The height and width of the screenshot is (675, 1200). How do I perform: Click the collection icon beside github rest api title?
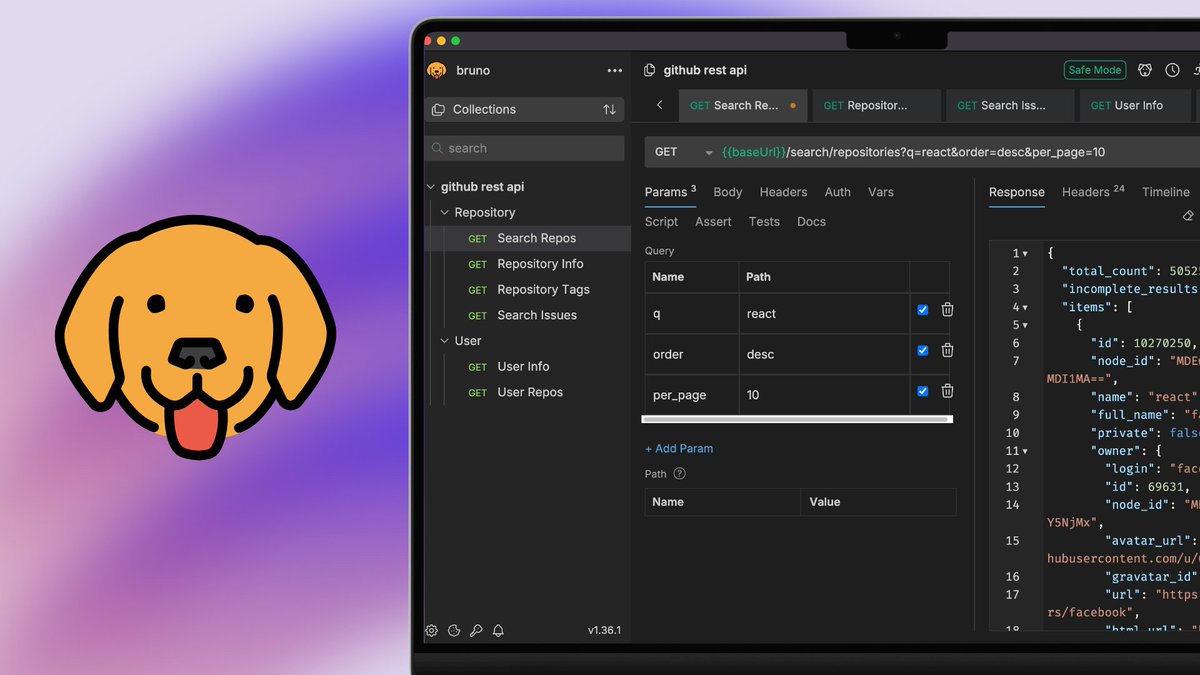coord(650,70)
